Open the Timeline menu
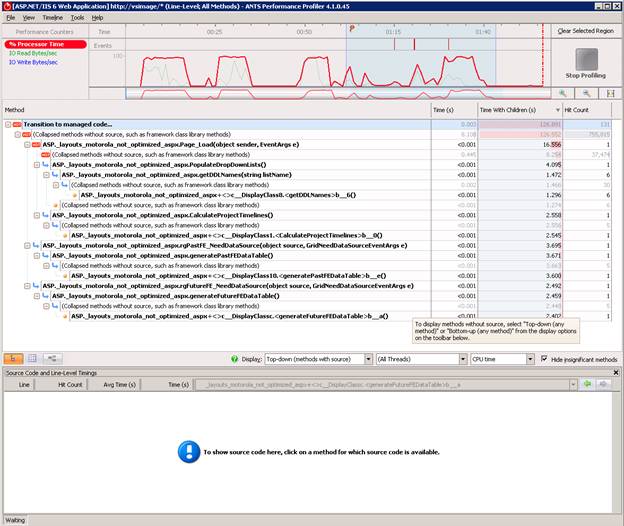This screenshot has height=526, width=624. (x=53, y=18)
